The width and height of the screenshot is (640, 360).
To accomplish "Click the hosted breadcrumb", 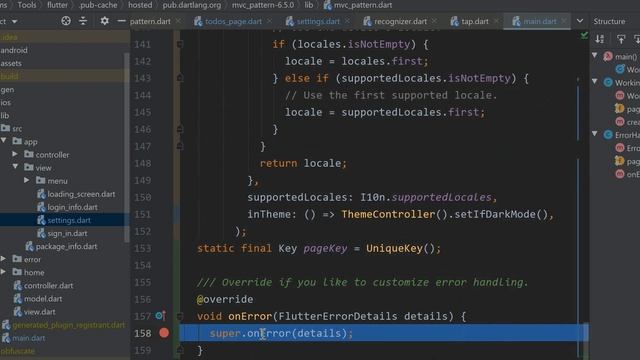I will [140, 5].
